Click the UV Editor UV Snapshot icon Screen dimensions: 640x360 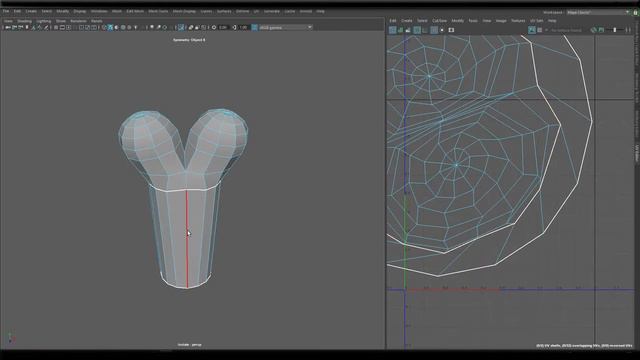(451, 30)
